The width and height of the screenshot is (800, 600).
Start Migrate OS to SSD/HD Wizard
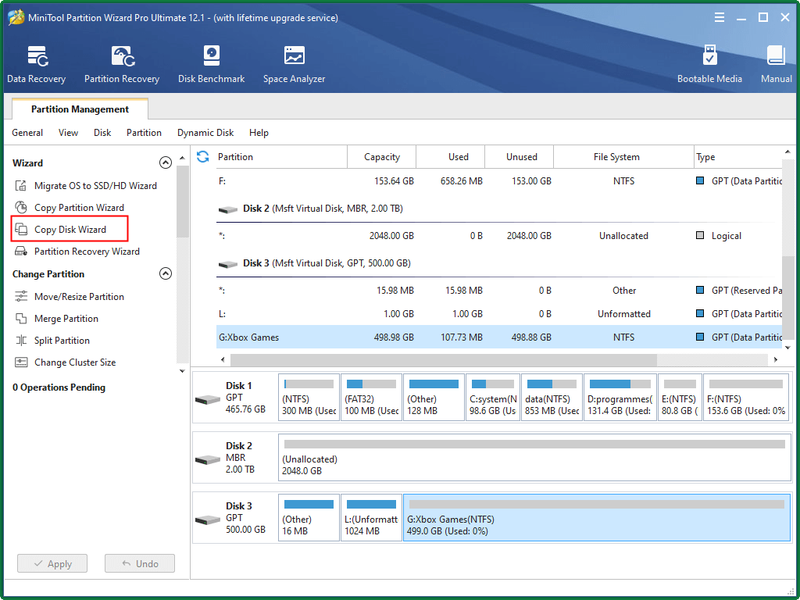86,186
